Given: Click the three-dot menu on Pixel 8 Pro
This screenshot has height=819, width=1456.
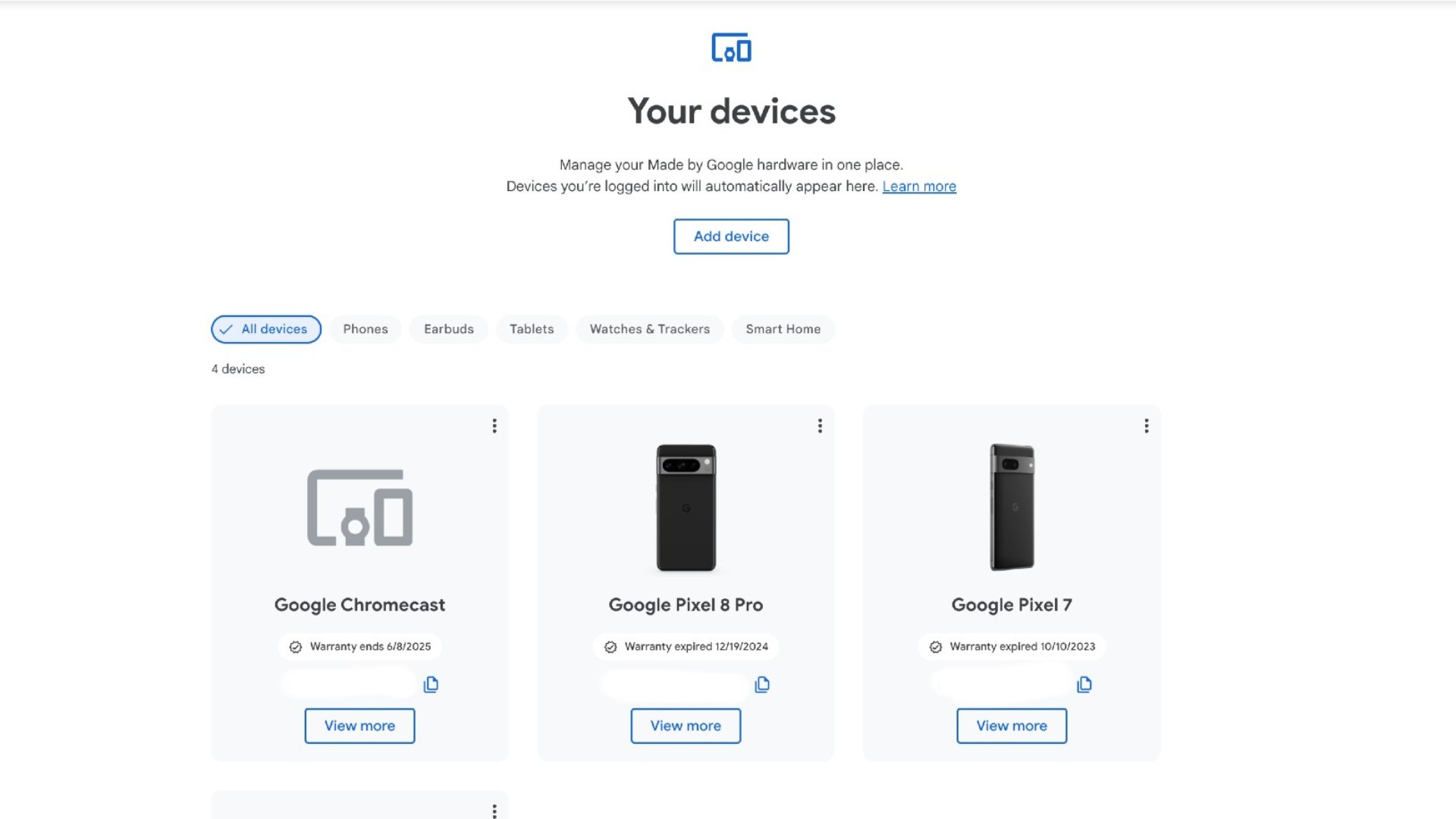Looking at the screenshot, I should [x=819, y=426].
